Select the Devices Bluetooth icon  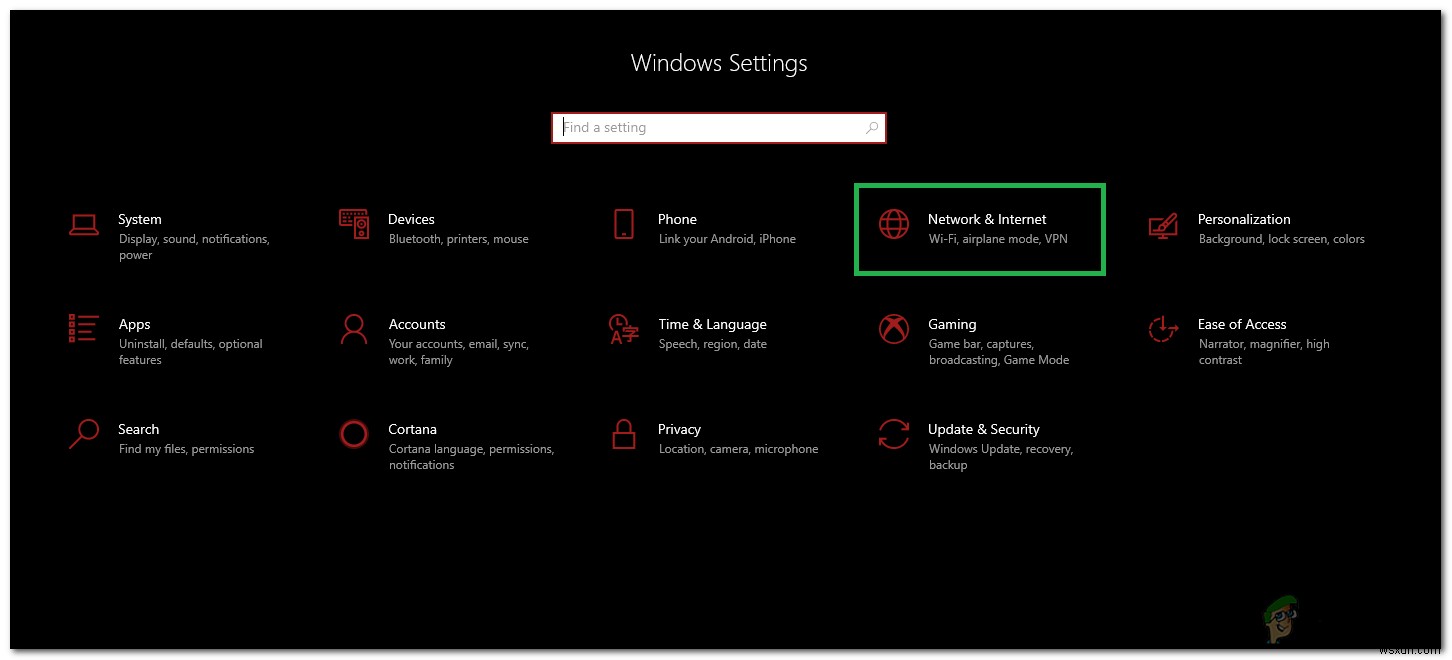click(354, 224)
